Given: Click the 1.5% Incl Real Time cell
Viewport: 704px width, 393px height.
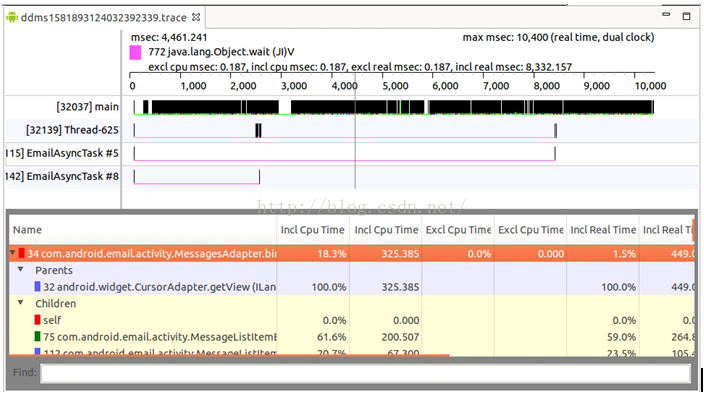Looking at the screenshot, I should click(x=624, y=254).
